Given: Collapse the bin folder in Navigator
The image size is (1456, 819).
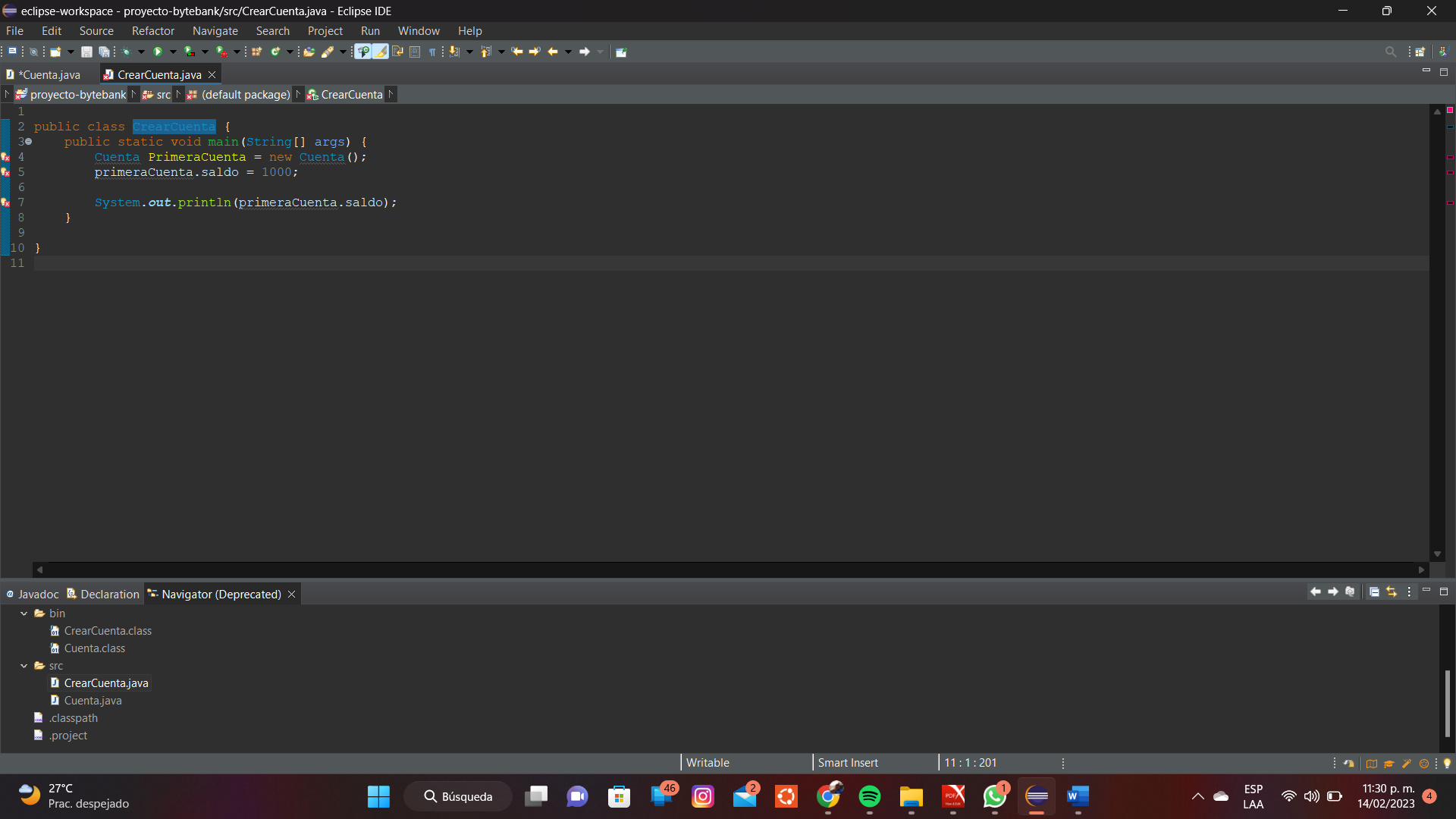Looking at the screenshot, I should tap(24, 613).
